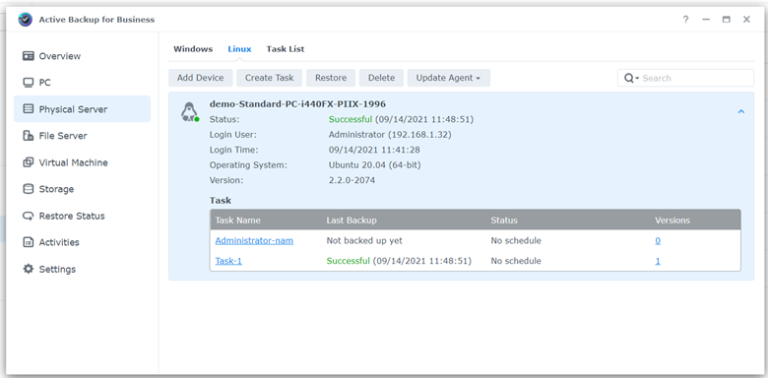768x378 pixels.
Task: Click the Create Task button
Action: pos(269,78)
